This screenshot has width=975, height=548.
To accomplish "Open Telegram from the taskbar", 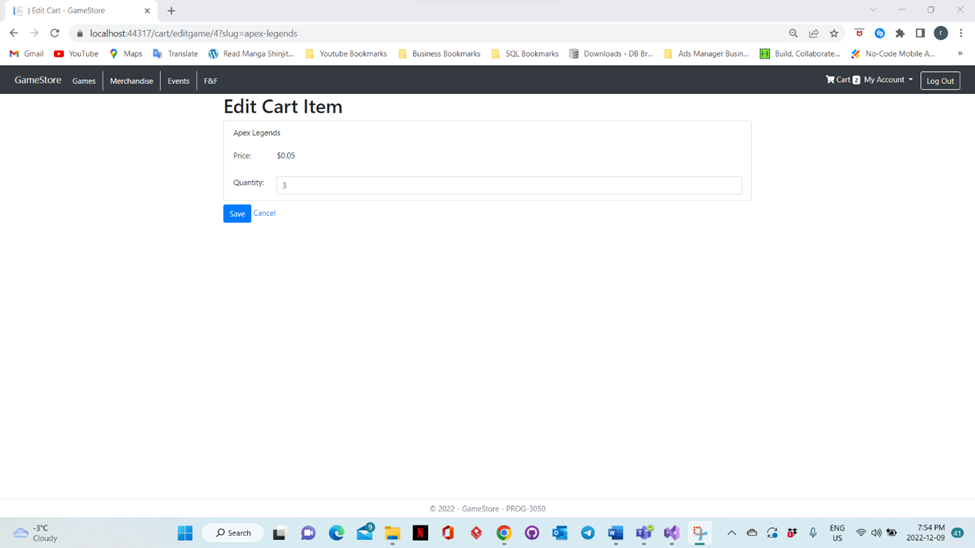I will (588, 533).
